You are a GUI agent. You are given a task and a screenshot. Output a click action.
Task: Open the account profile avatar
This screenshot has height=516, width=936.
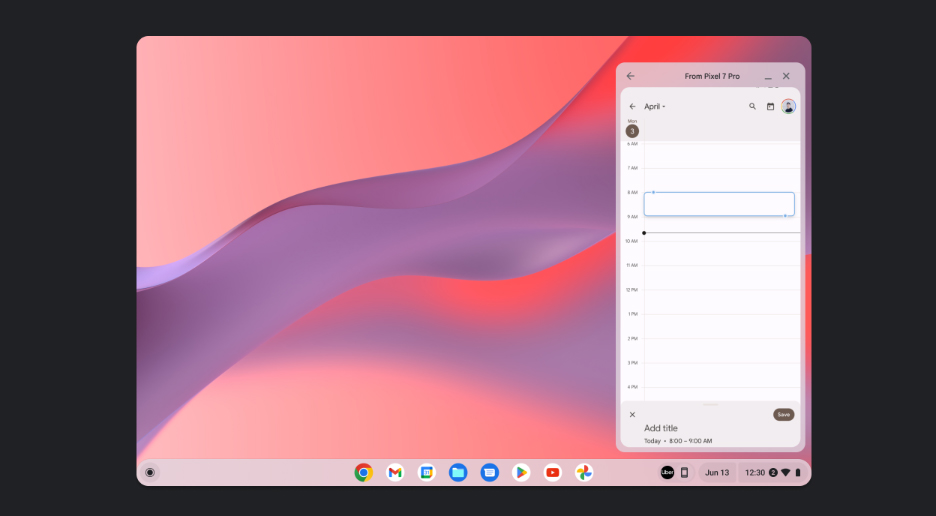tap(788, 106)
